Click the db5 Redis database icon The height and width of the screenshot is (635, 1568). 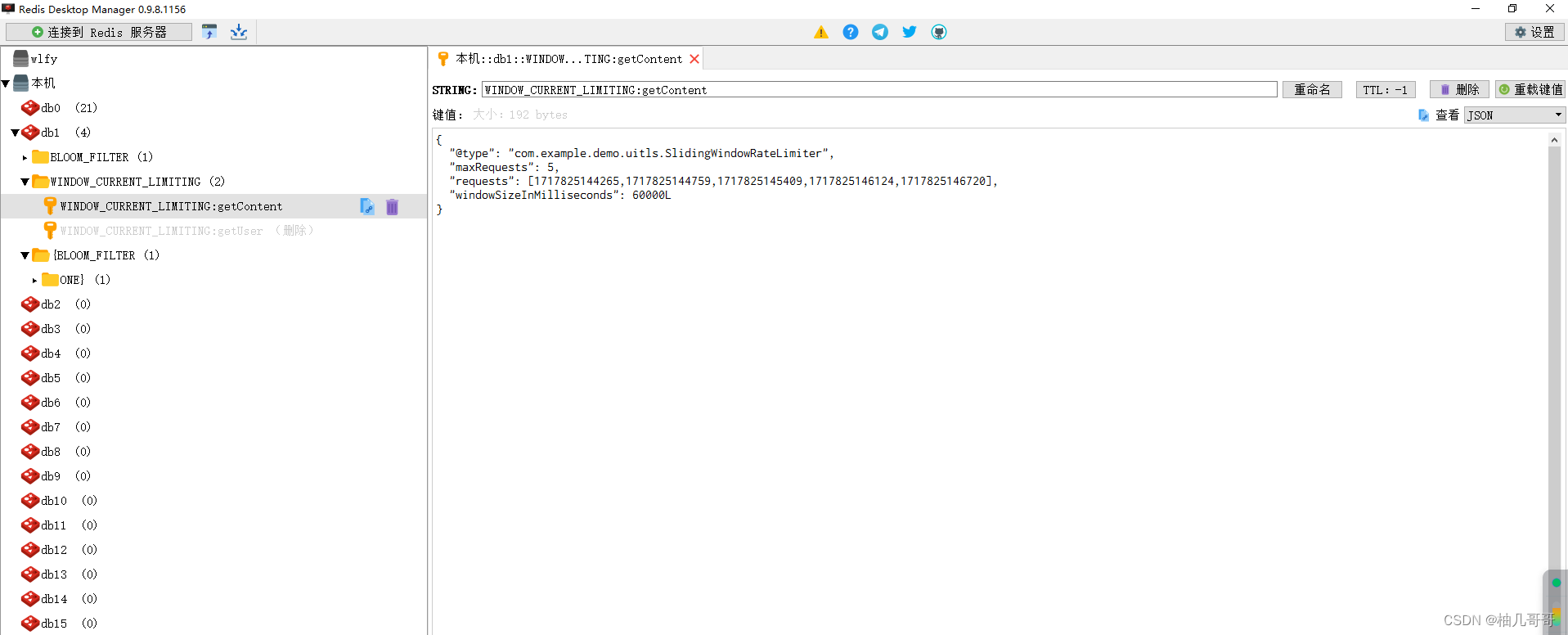(30, 378)
